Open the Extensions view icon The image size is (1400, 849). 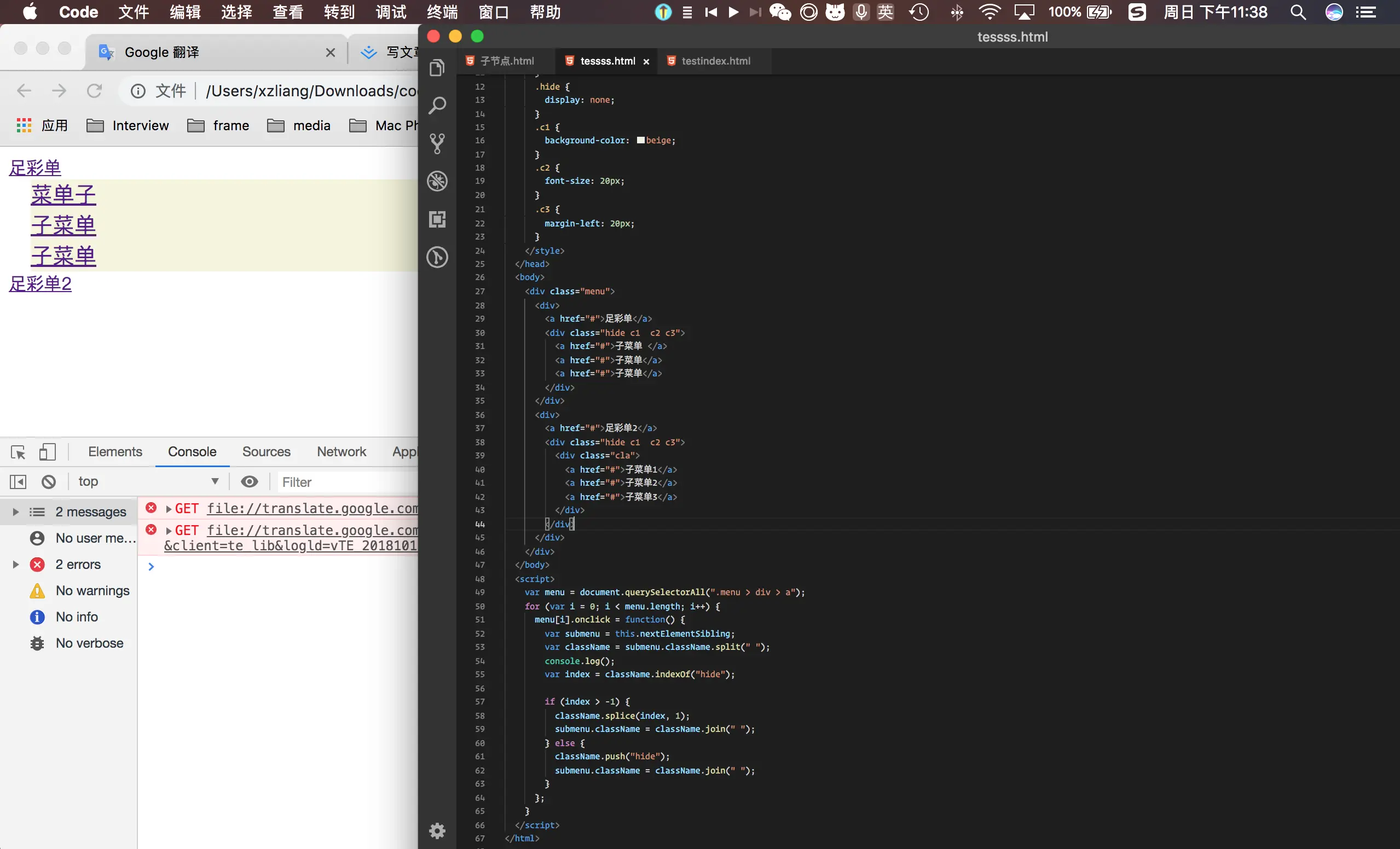tap(437, 219)
